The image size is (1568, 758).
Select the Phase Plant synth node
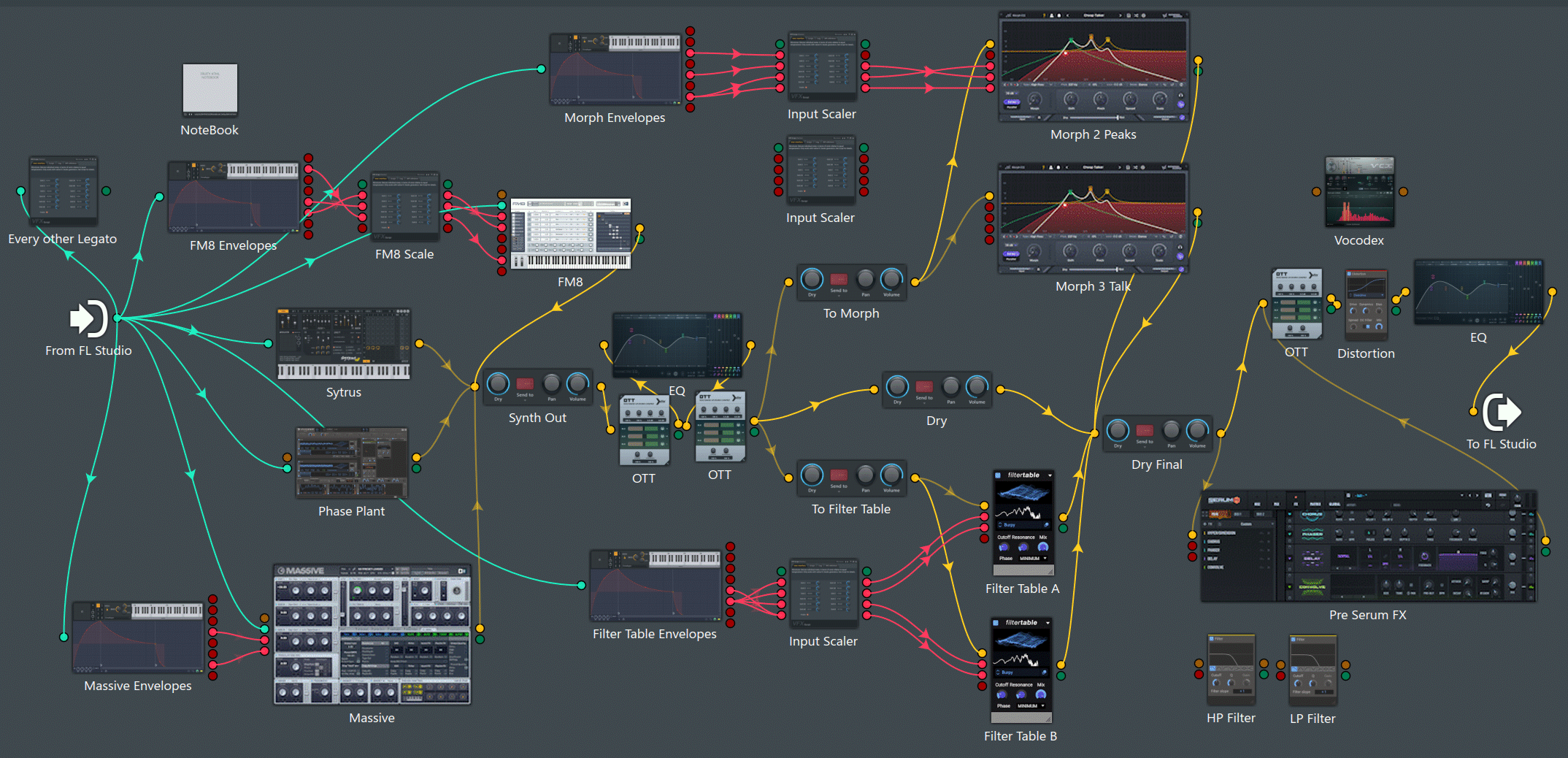[x=352, y=463]
